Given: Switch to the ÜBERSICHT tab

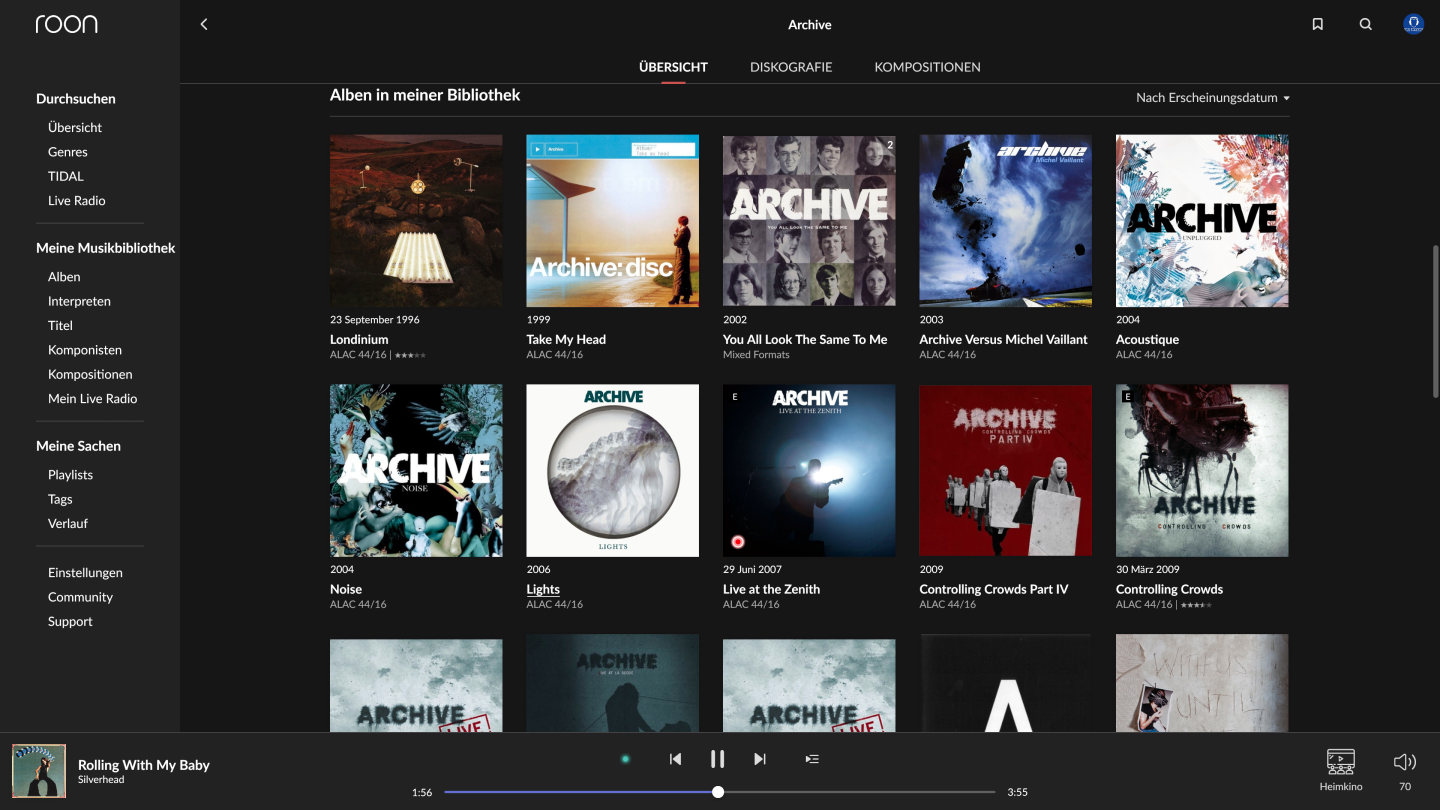Looking at the screenshot, I should coord(673,67).
